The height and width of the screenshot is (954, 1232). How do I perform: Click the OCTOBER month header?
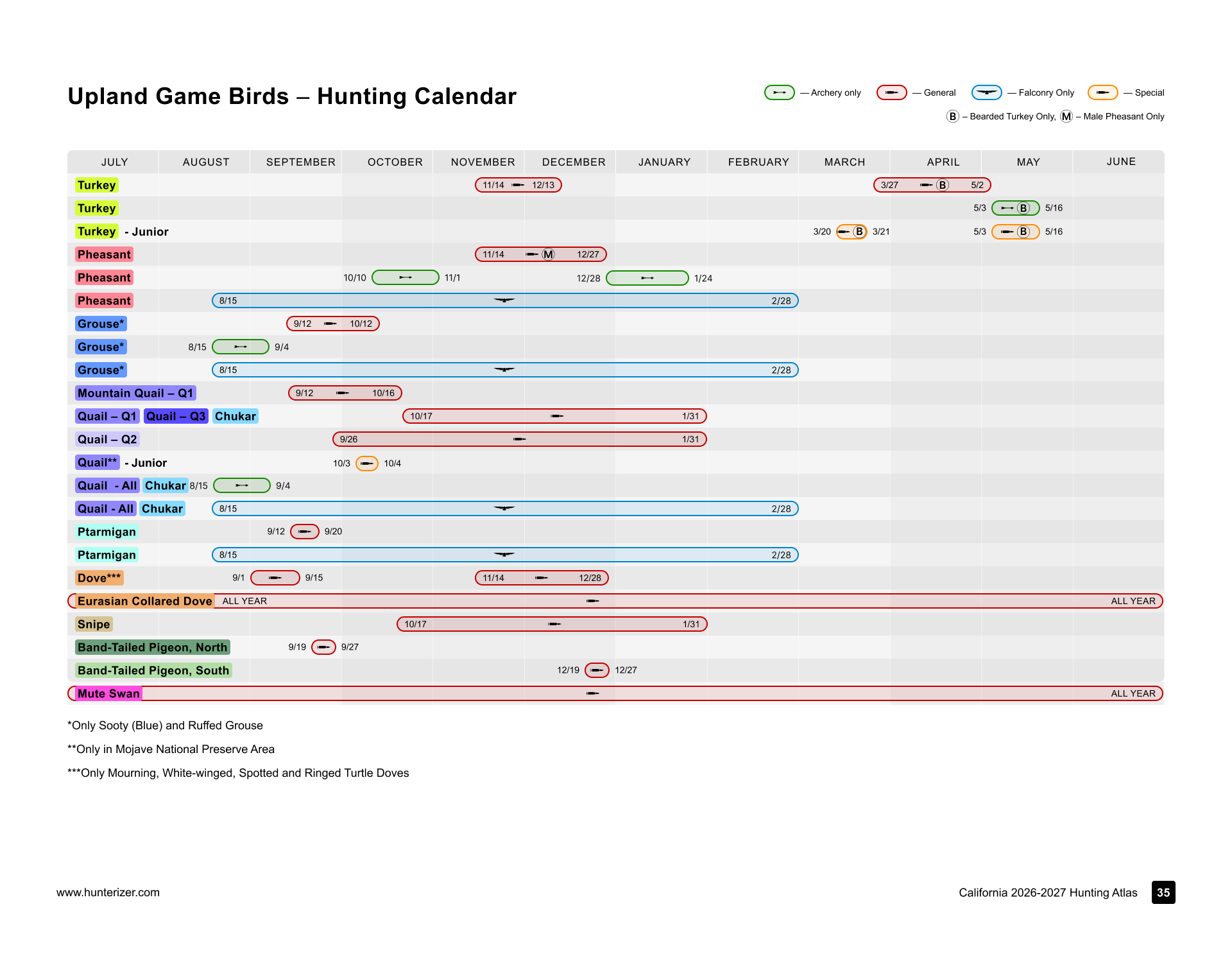395,162
